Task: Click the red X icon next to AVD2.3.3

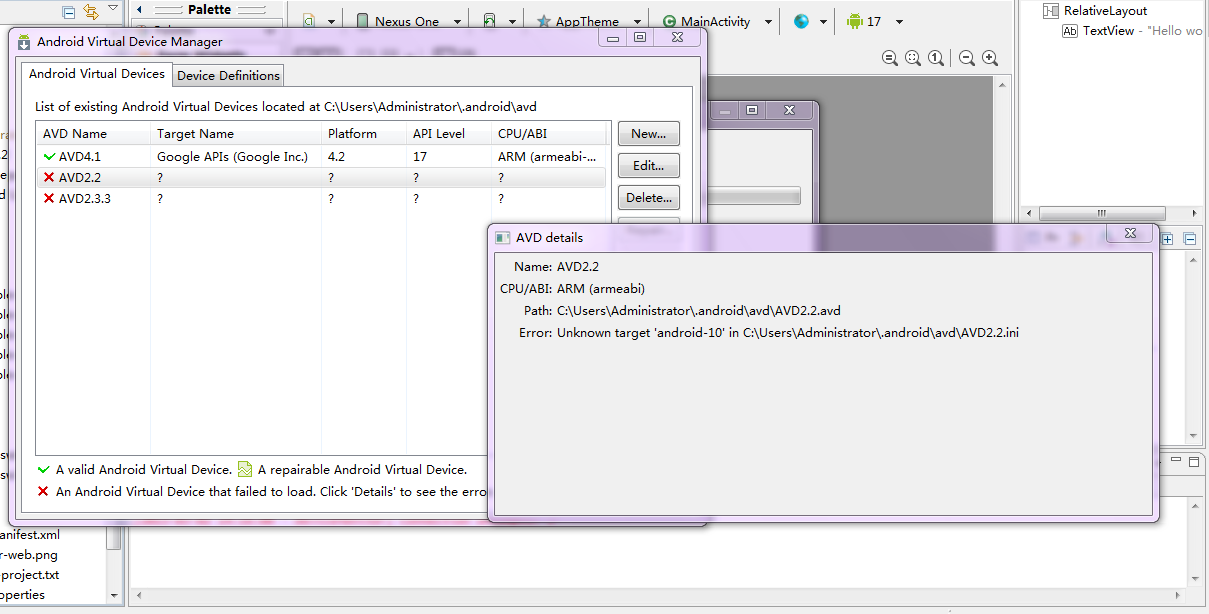Action: (49, 199)
